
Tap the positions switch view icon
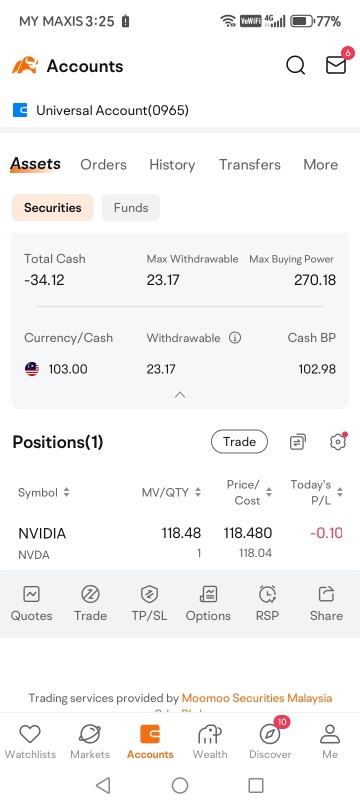pyautogui.click(x=298, y=442)
